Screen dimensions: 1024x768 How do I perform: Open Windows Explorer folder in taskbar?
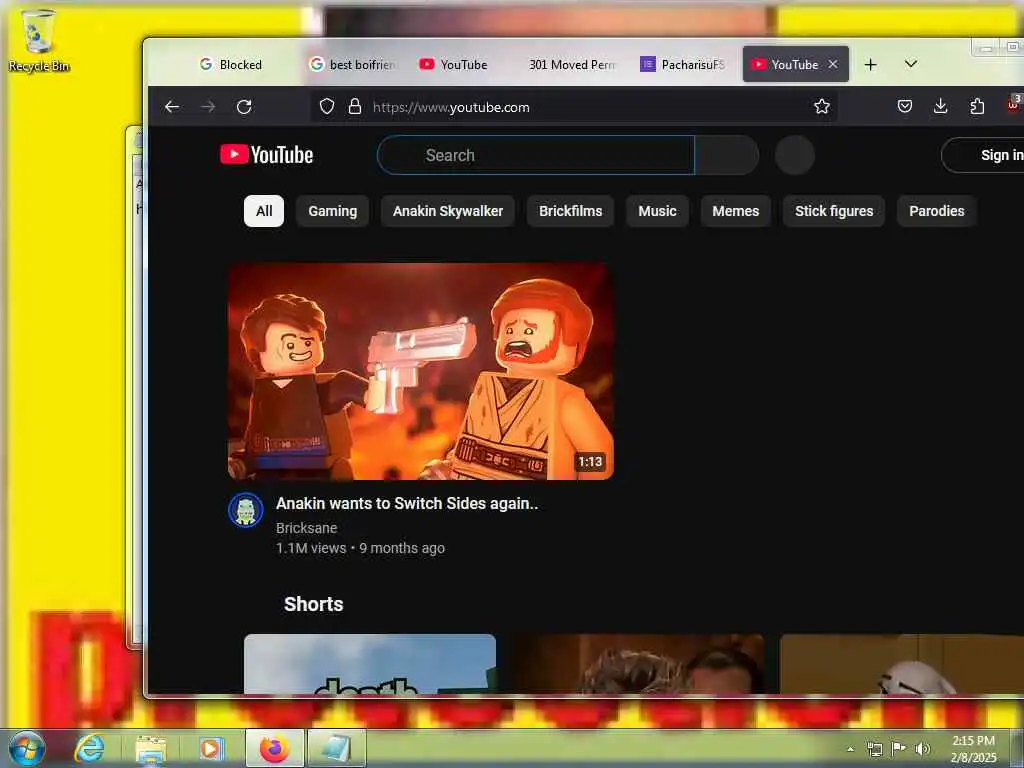click(x=151, y=750)
